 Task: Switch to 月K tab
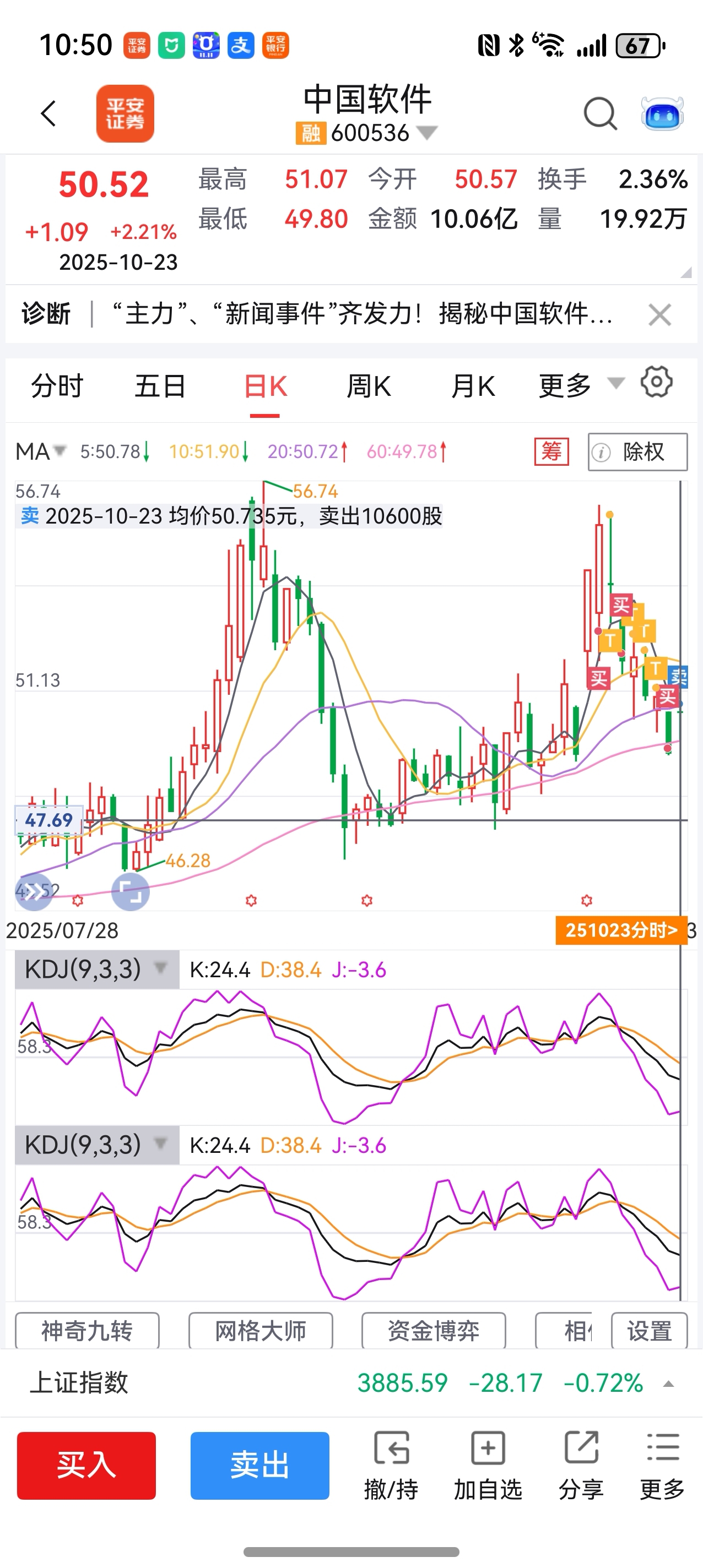click(x=473, y=386)
